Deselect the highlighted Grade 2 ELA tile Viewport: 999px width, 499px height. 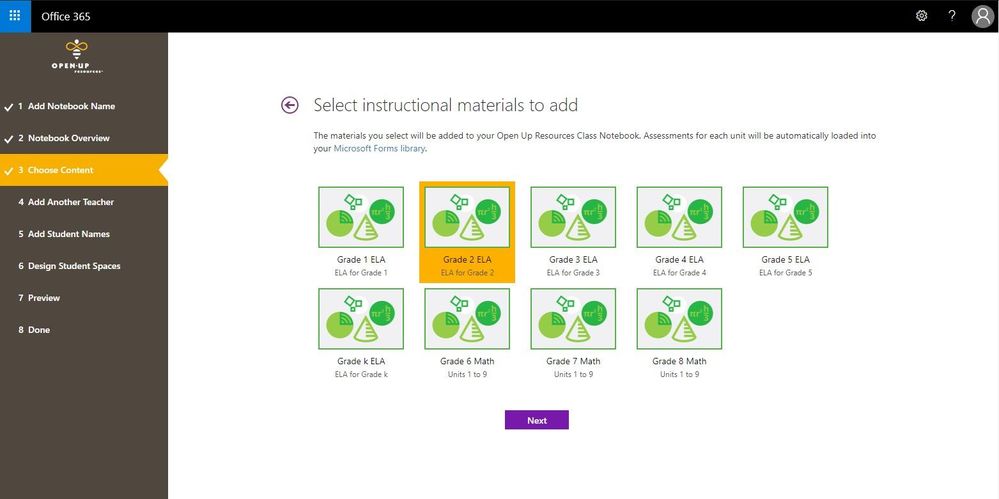click(x=467, y=217)
